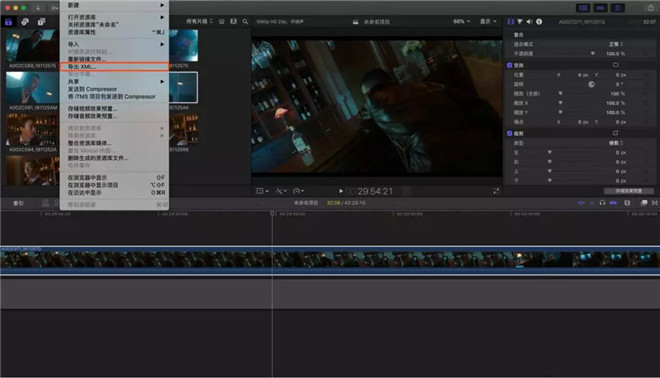Show the titles and generators sidebar icon
This screenshot has width=660, height=378.
tap(41, 22)
